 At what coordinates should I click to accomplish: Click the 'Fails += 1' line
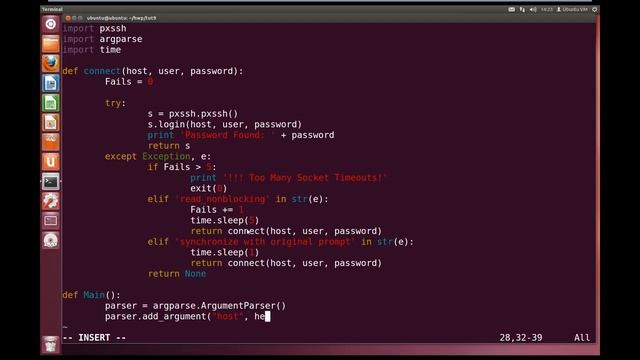click(217, 210)
